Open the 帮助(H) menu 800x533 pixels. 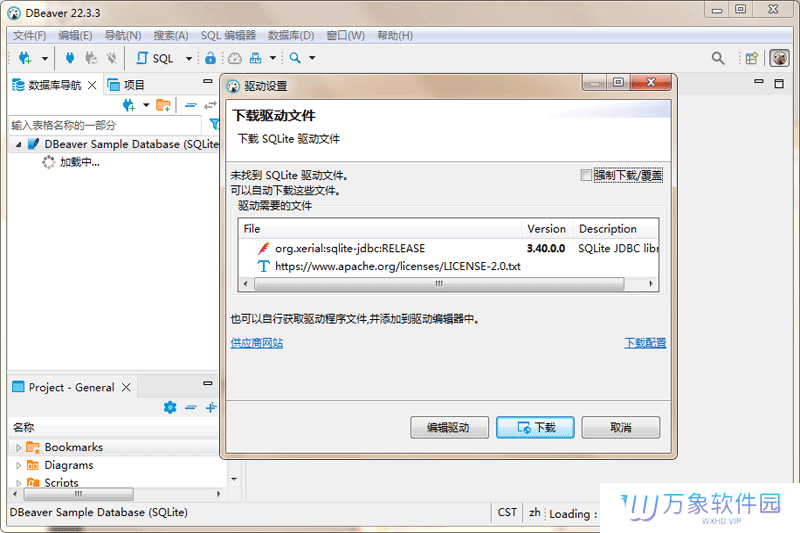(x=395, y=35)
